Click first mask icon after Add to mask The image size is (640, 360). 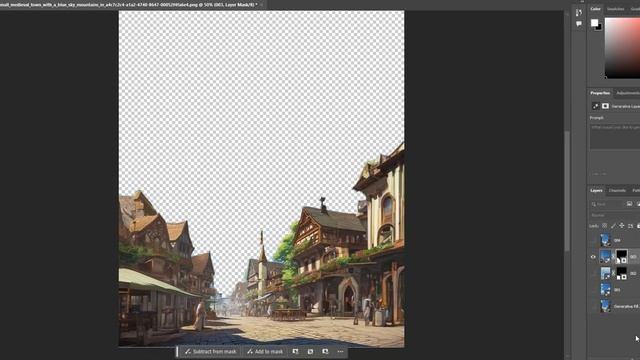(x=295, y=351)
